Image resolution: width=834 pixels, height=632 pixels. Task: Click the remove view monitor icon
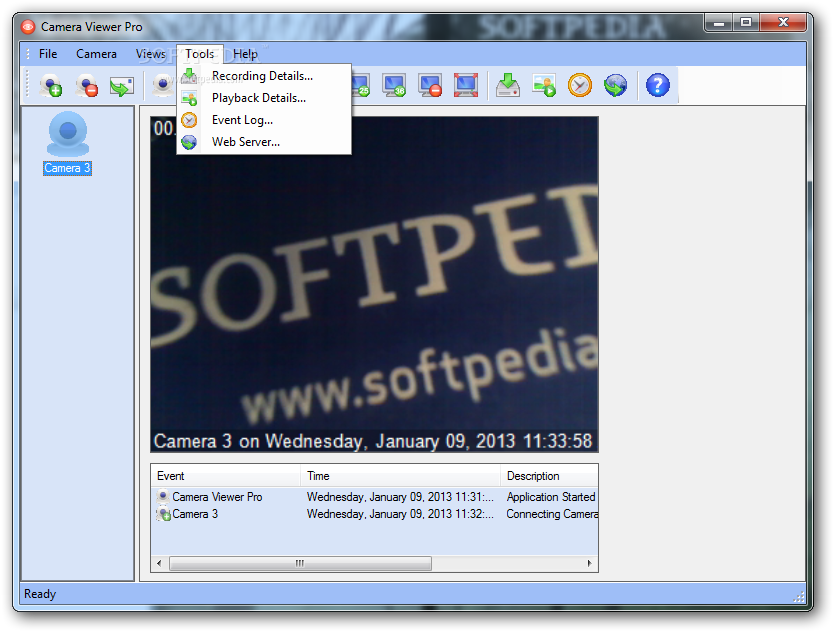point(430,85)
